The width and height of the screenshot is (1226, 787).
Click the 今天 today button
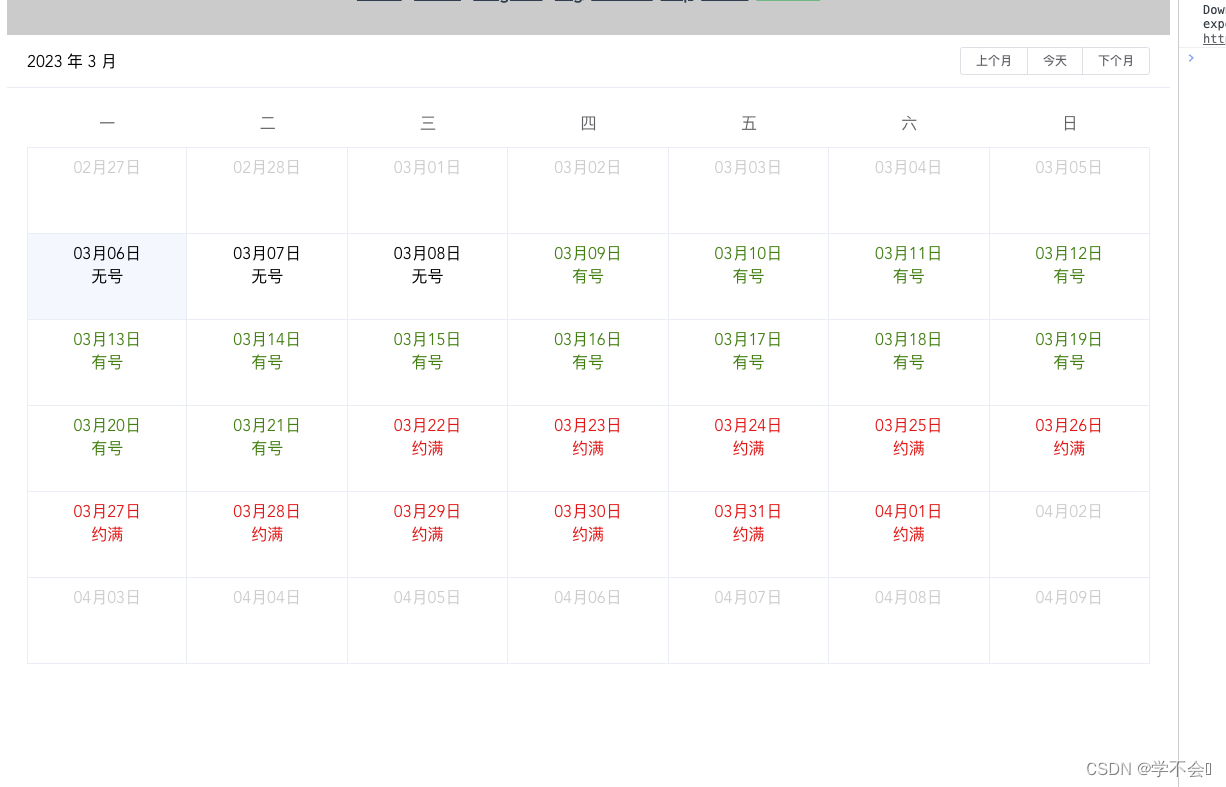tap(1054, 61)
